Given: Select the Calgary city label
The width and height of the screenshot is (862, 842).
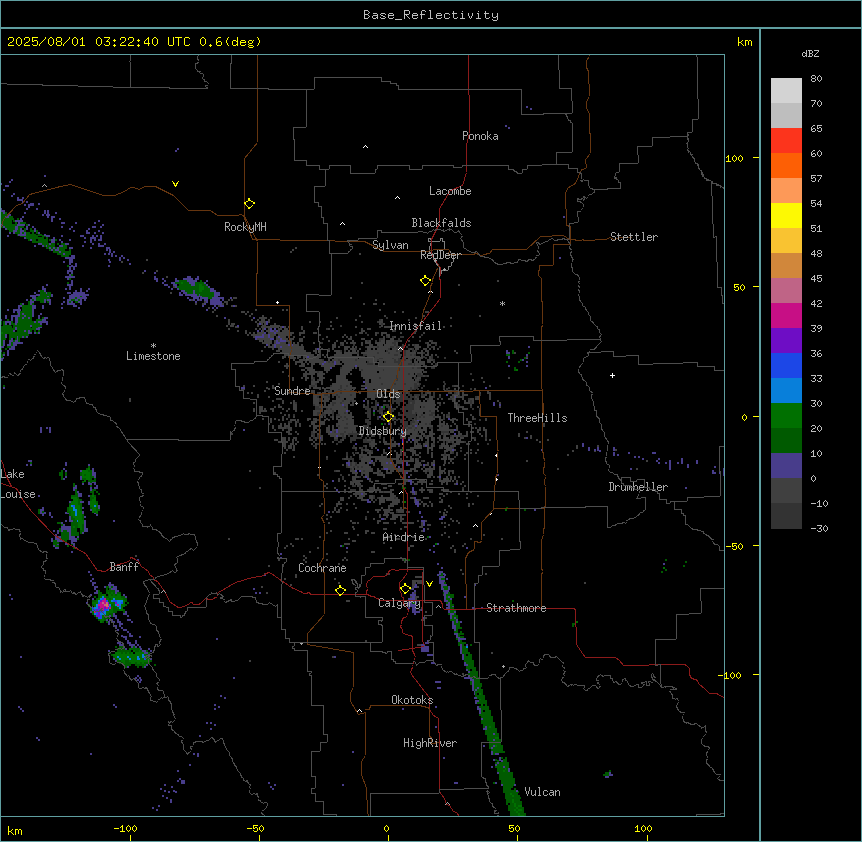Looking at the screenshot, I should click(399, 603).
